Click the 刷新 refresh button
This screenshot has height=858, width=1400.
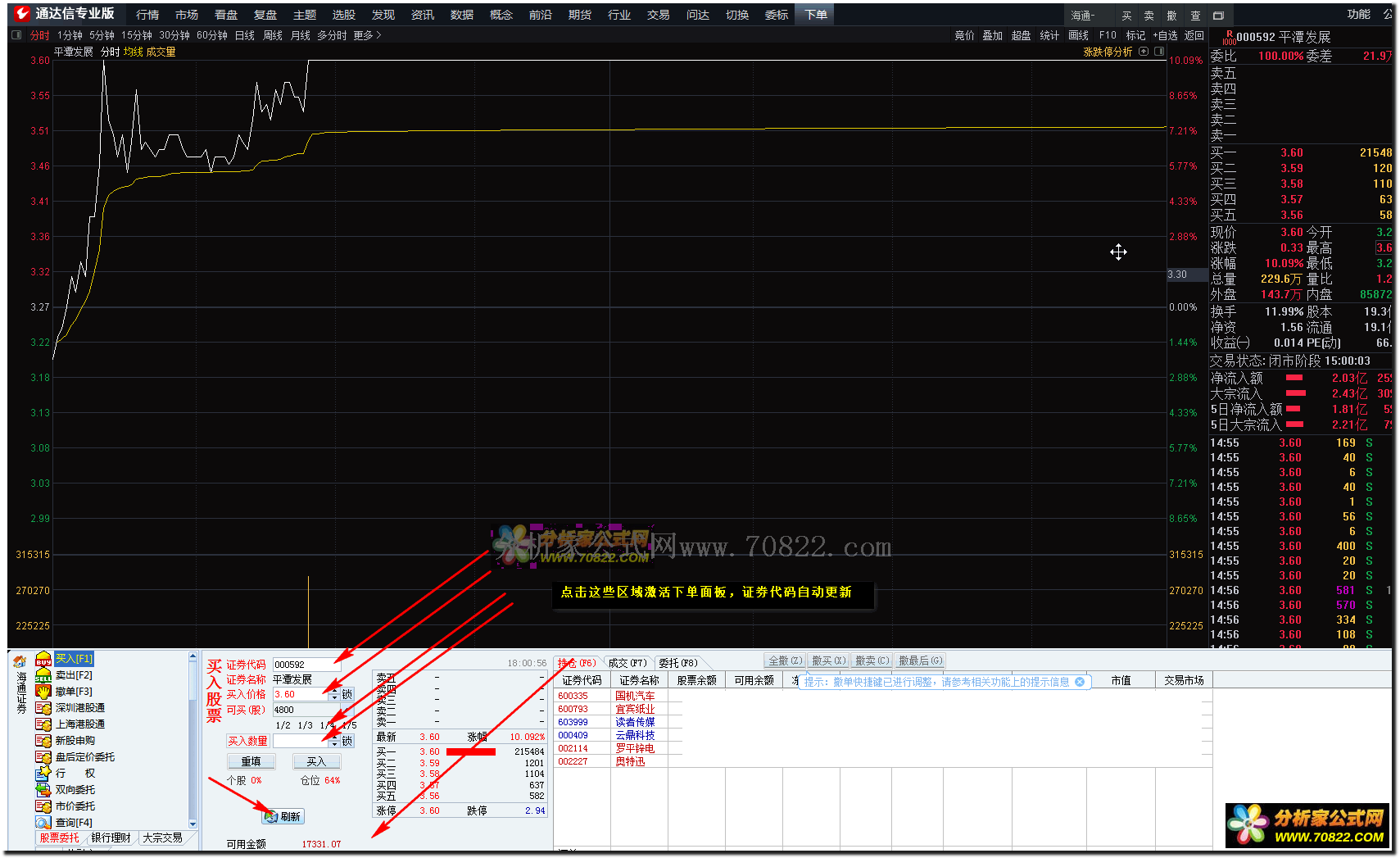(283, 816)
